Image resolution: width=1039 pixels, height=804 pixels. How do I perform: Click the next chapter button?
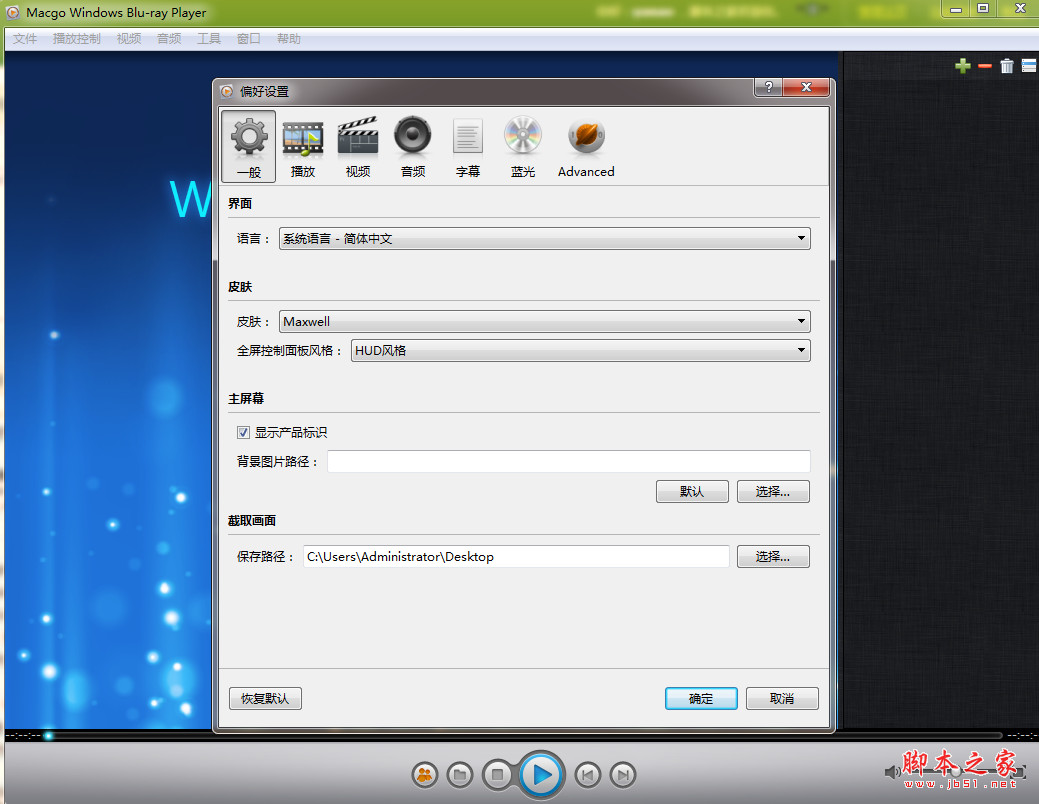click(623, 775)
